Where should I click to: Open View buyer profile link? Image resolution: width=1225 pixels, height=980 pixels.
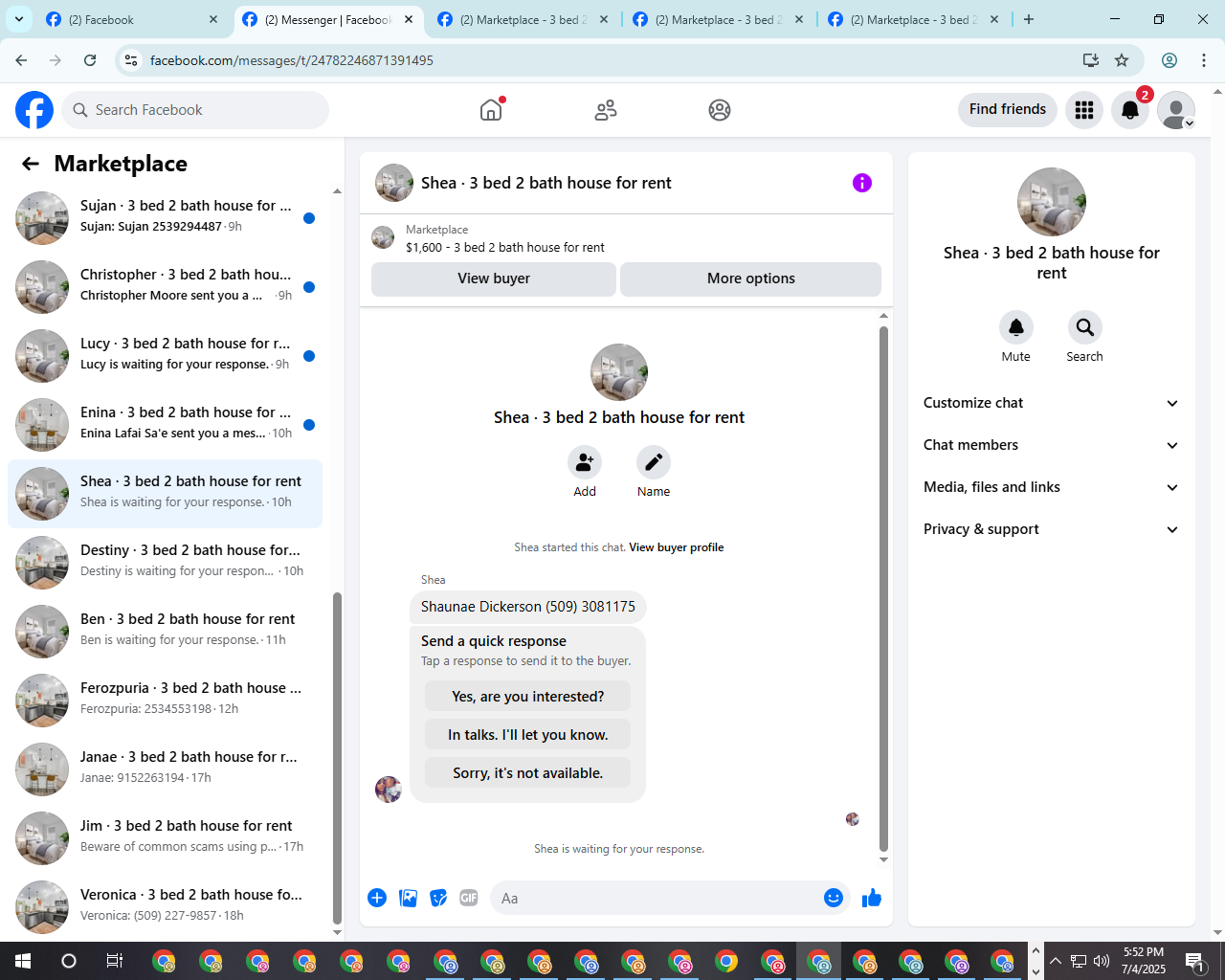(677, 547)
